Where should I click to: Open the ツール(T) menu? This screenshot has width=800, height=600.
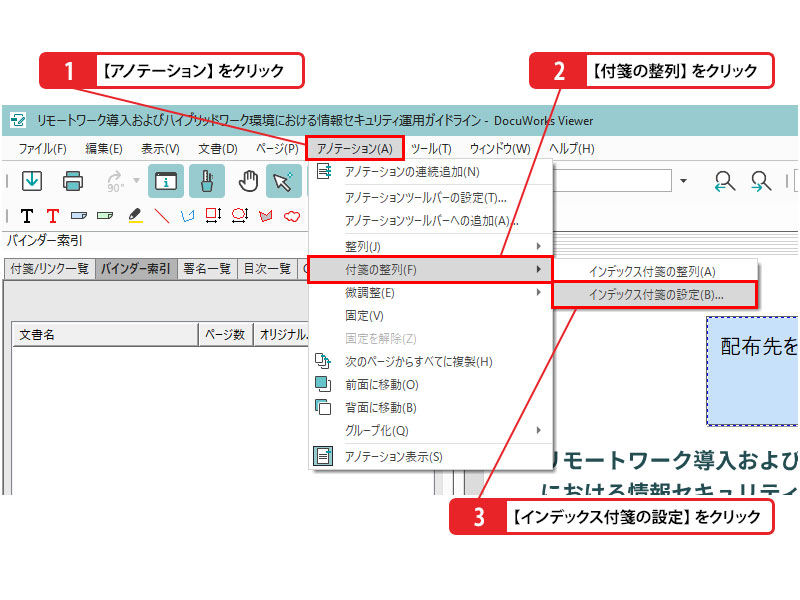(x=431, y=148)
